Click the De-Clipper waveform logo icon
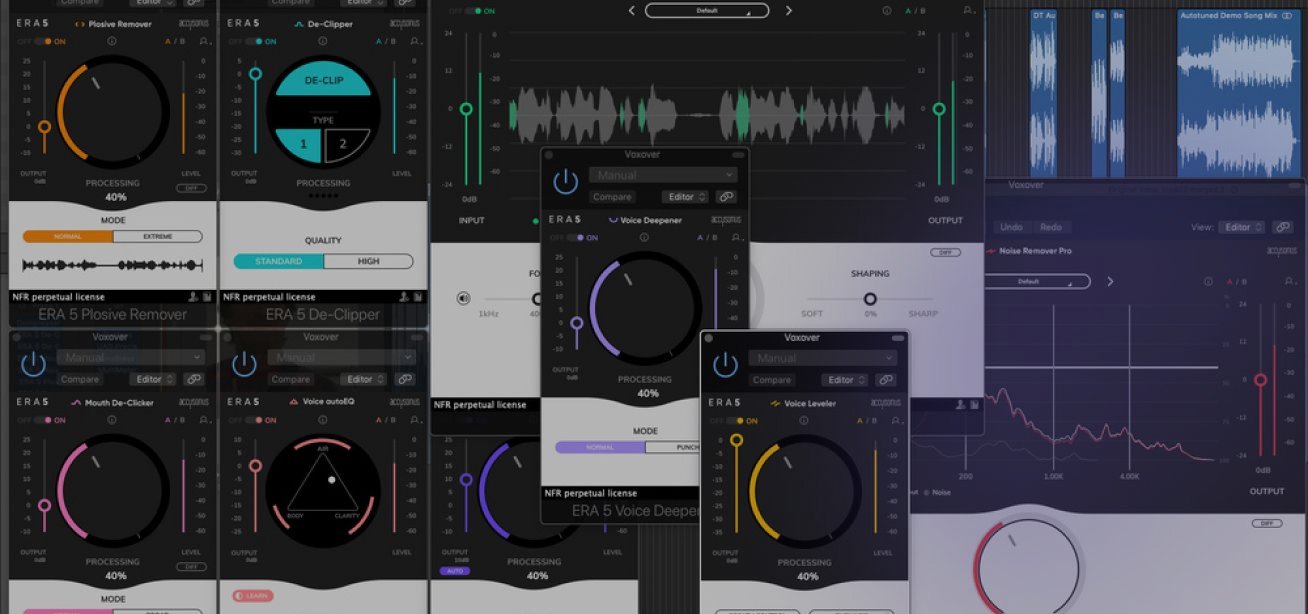1308x614 pixels. click(299, 24)
